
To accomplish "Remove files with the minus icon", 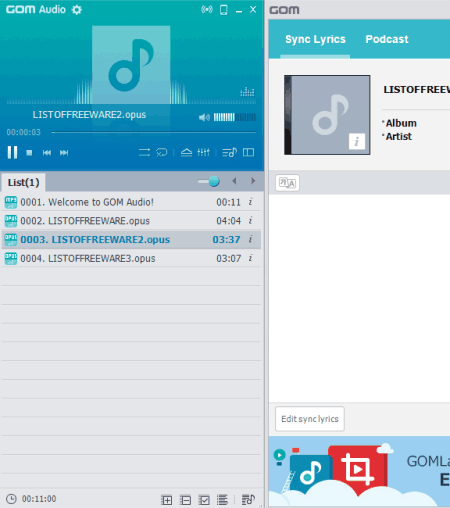I will [x=185, y=500].
